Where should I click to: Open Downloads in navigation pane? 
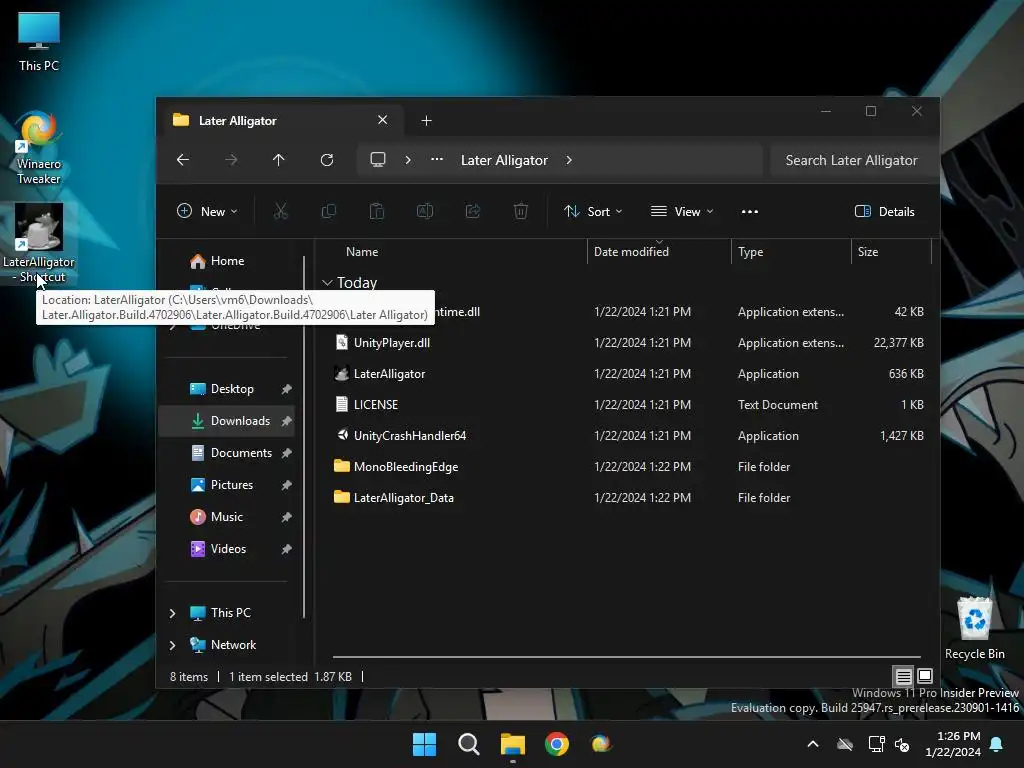(x=227, y=421)
